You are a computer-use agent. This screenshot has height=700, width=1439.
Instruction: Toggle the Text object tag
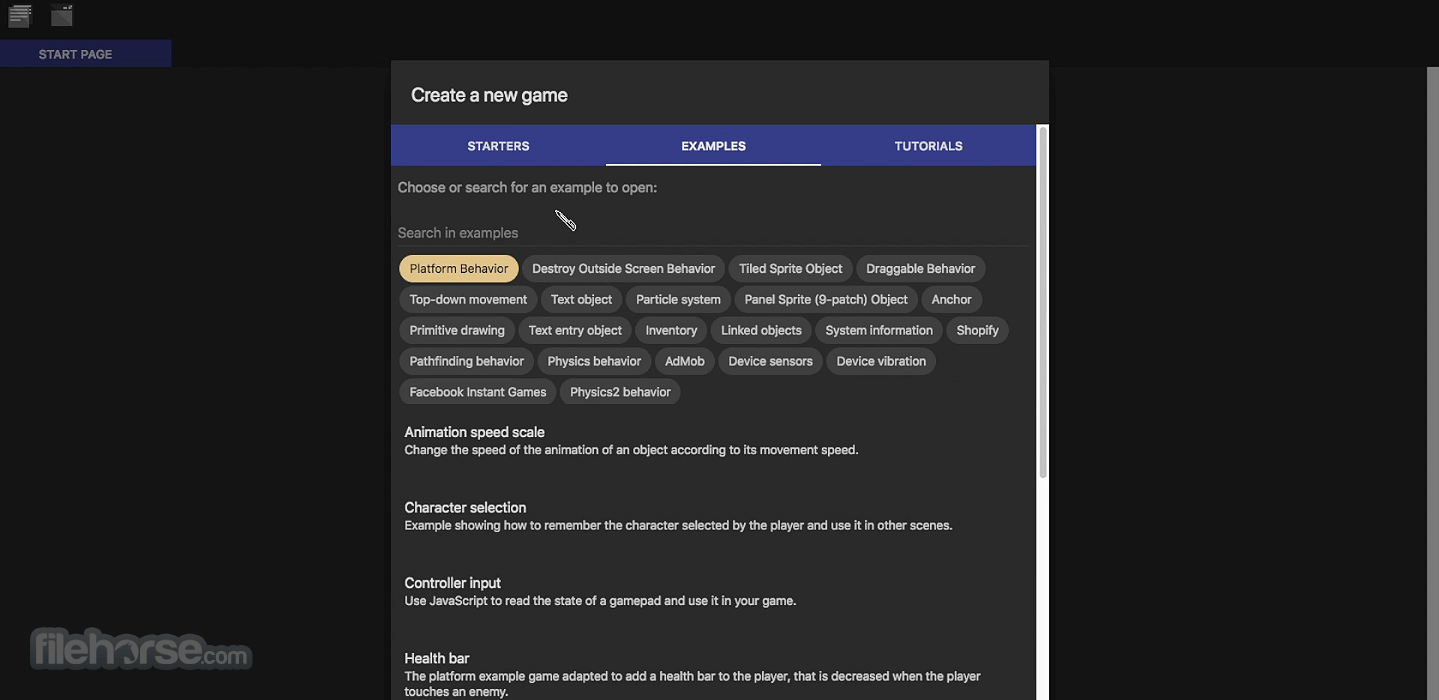(581, 299)
